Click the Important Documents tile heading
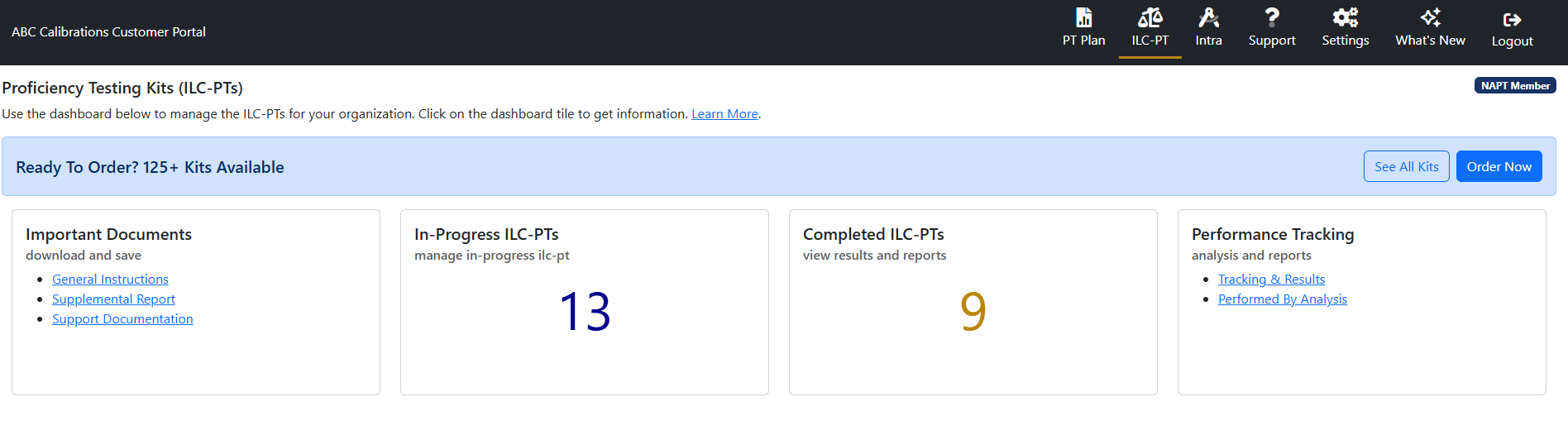The width and height of the screenshot is (1568, 421). pyautogui.click(x=108, y=234)
